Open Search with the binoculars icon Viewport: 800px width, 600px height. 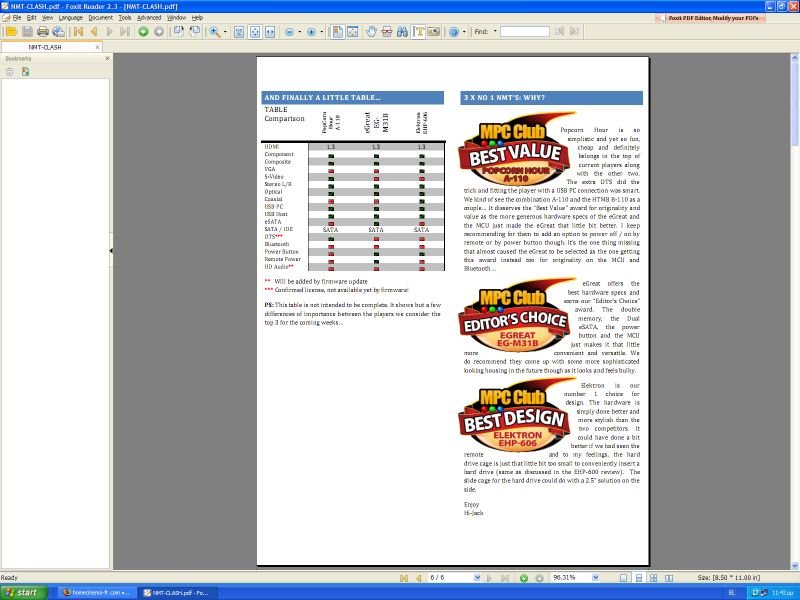pyautogui.click(x=403, y=32)
